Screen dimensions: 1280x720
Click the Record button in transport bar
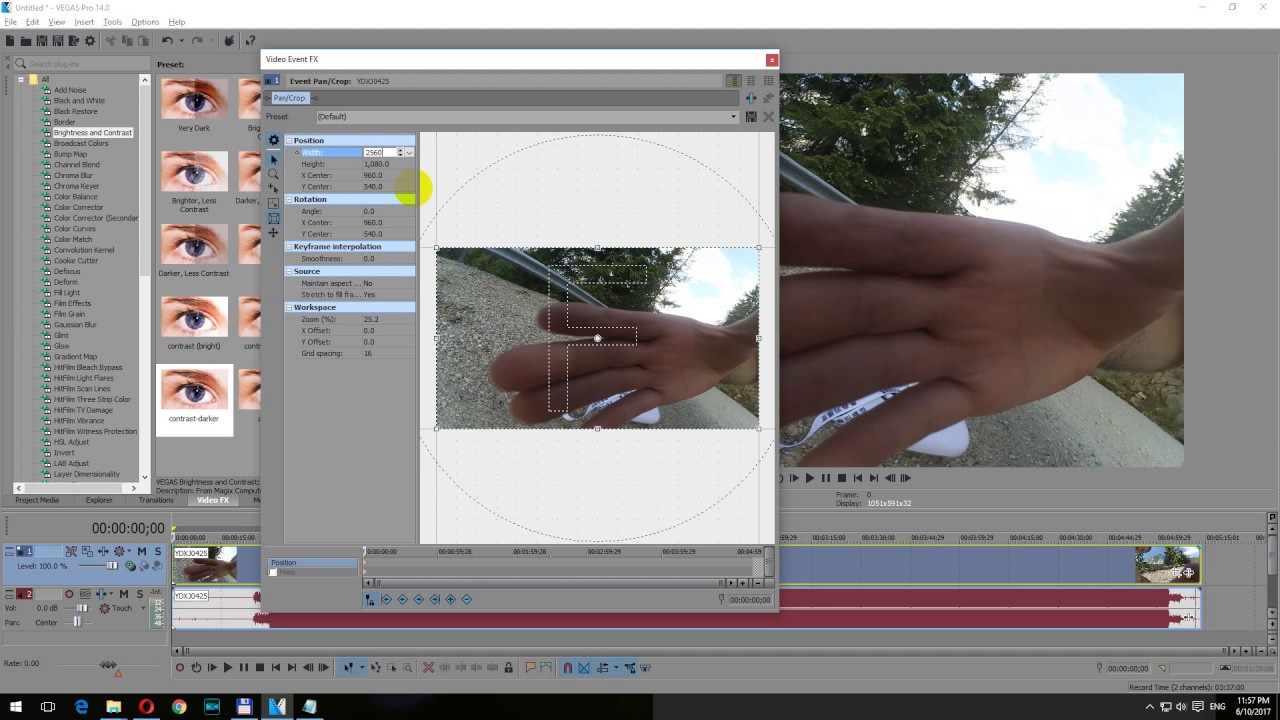180,668
